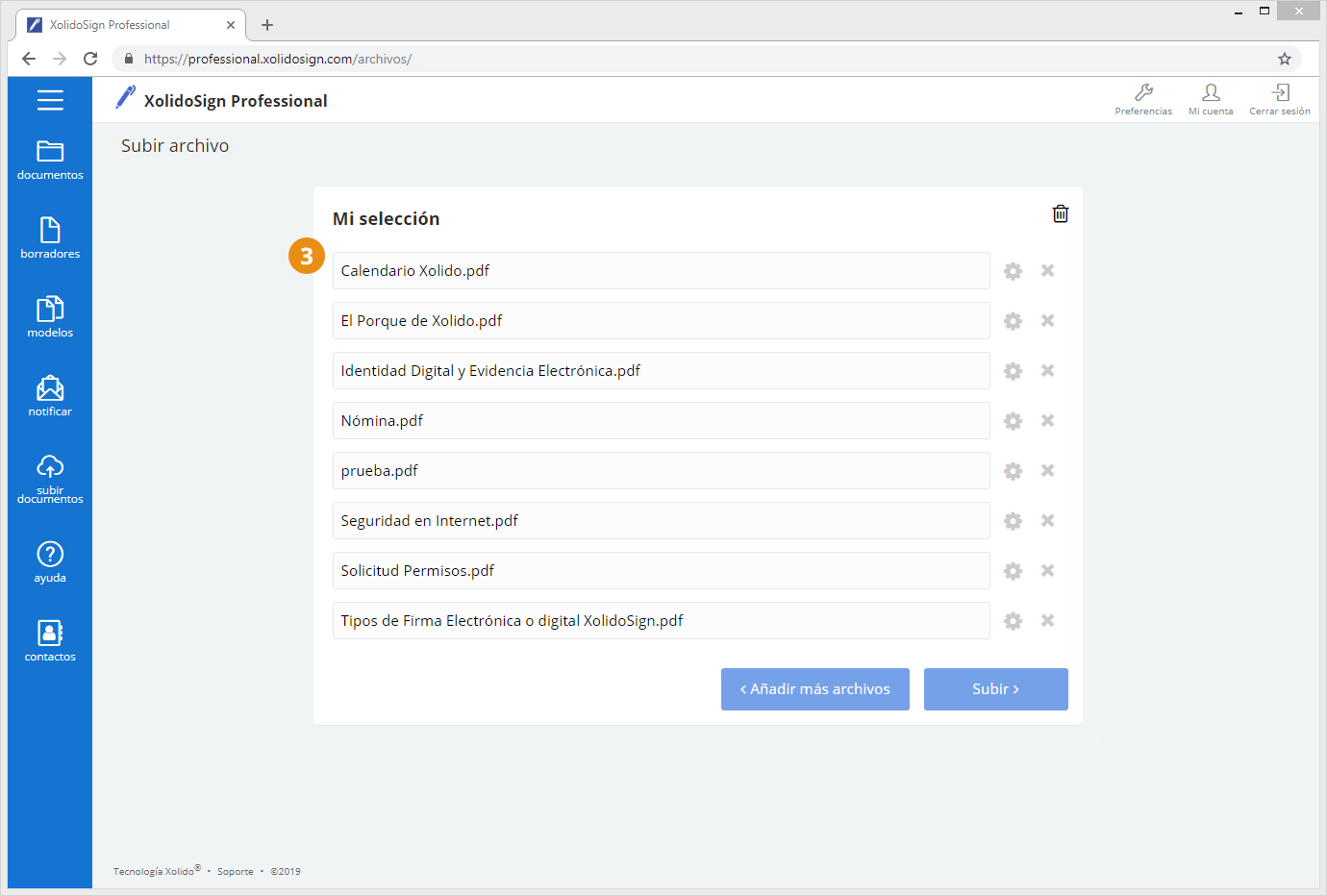The image size is (1327, 896).
Task: View site security lock info
Action: (x=129, y=59)
